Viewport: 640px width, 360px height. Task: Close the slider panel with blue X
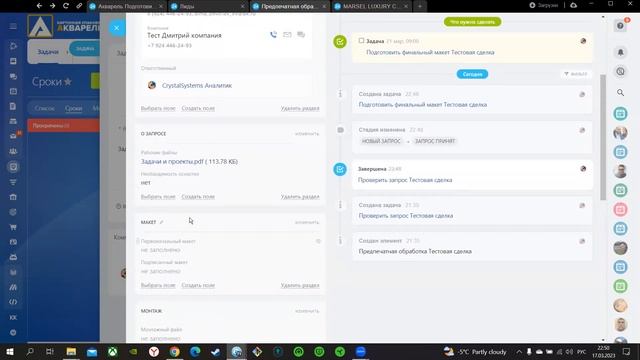point(117,28)
